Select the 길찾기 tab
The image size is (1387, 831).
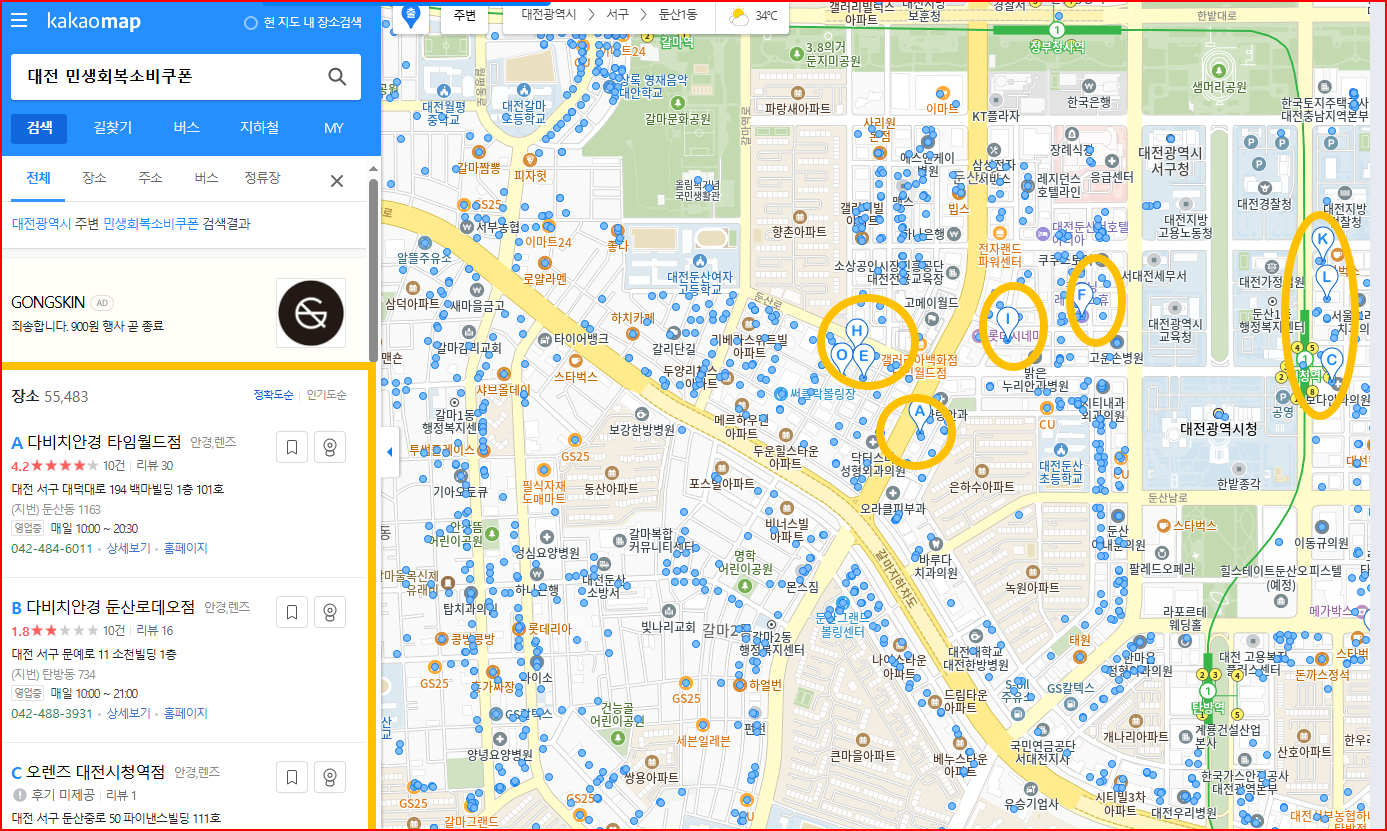coord(113,128)
